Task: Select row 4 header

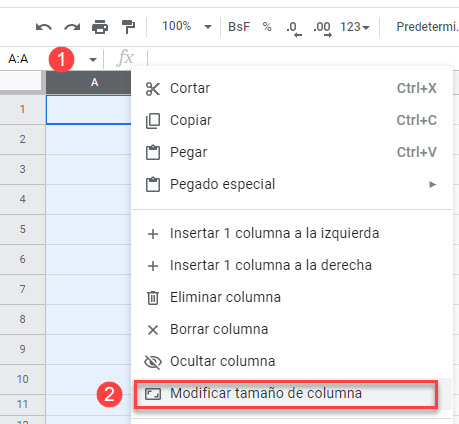Action: [x=22, y=199]
